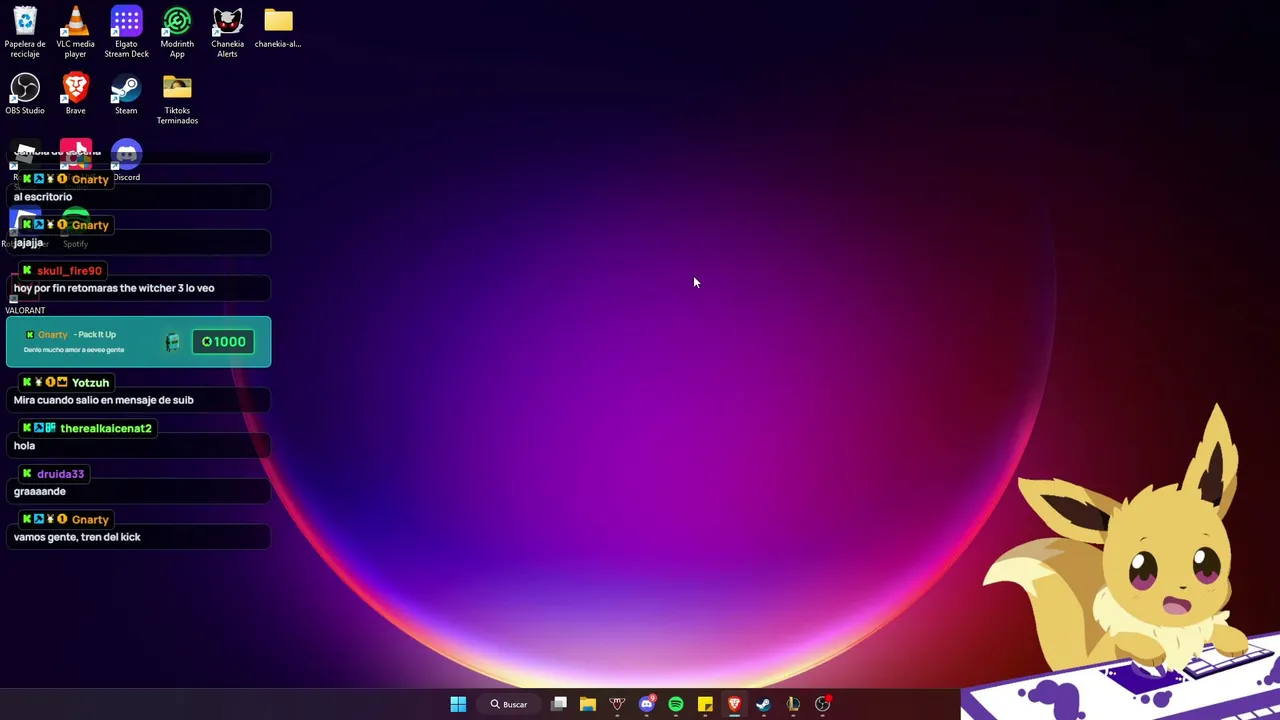The height and width of the screenshot is (720, 1280).
Task: Switch to OBS Studio in the taskbar
Action: coord(822,704)
